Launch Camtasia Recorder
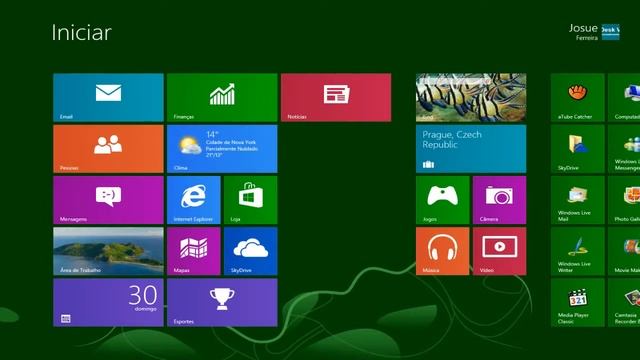 [x=624, y=302]
